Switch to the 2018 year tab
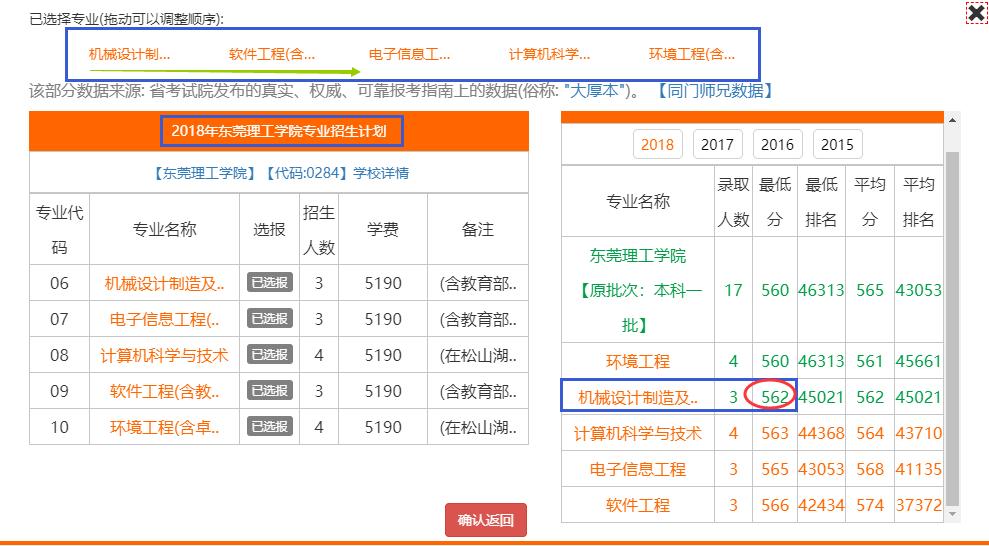 click(x=657, y=144)
